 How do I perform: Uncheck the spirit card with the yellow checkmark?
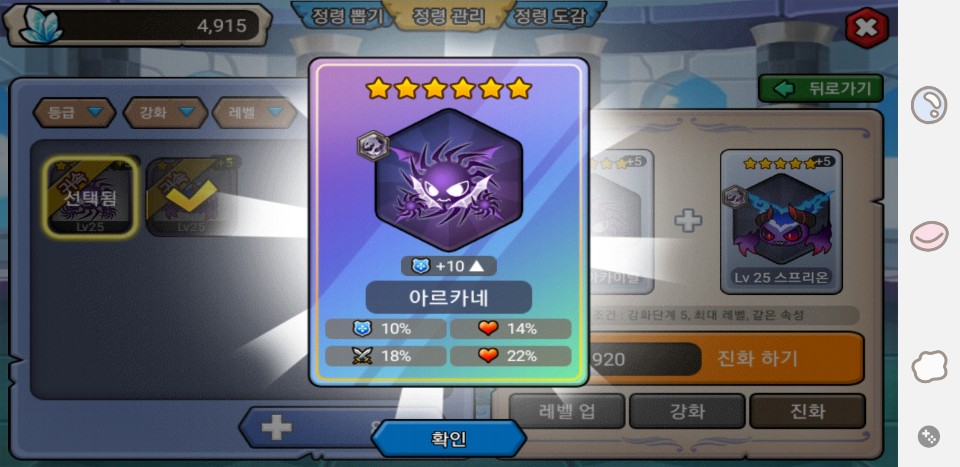pos(192,196)
